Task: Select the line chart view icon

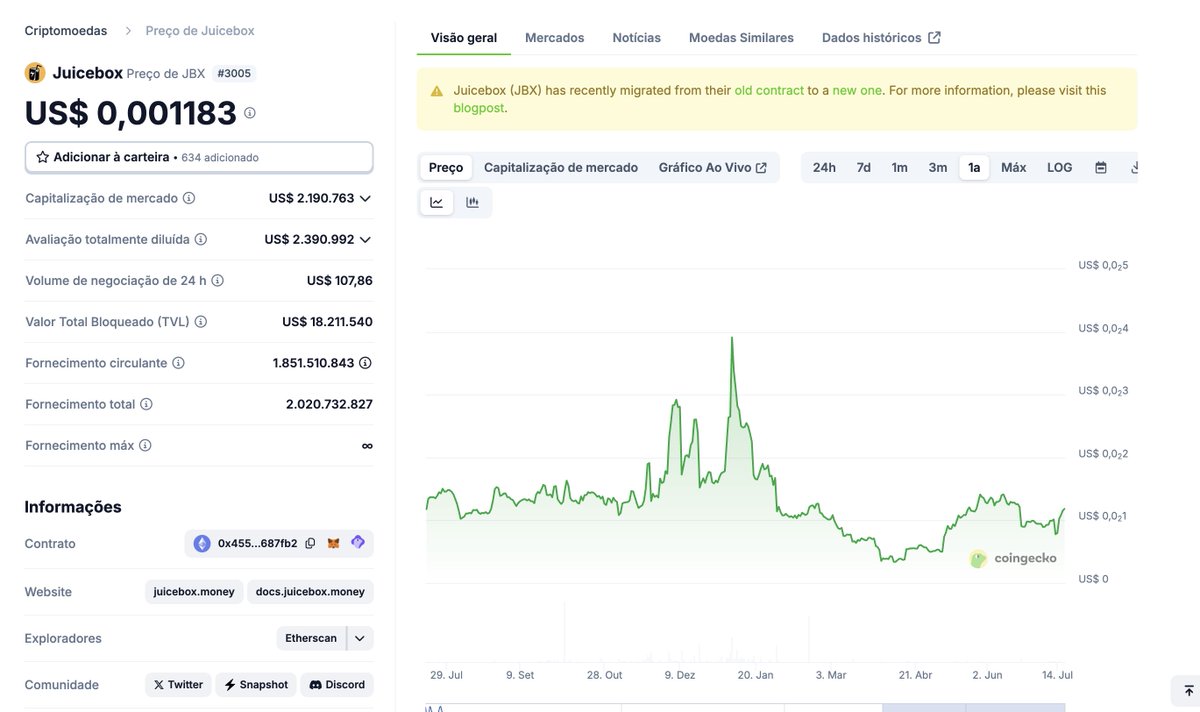Action: pyautogui.click(x=436, y=202)
